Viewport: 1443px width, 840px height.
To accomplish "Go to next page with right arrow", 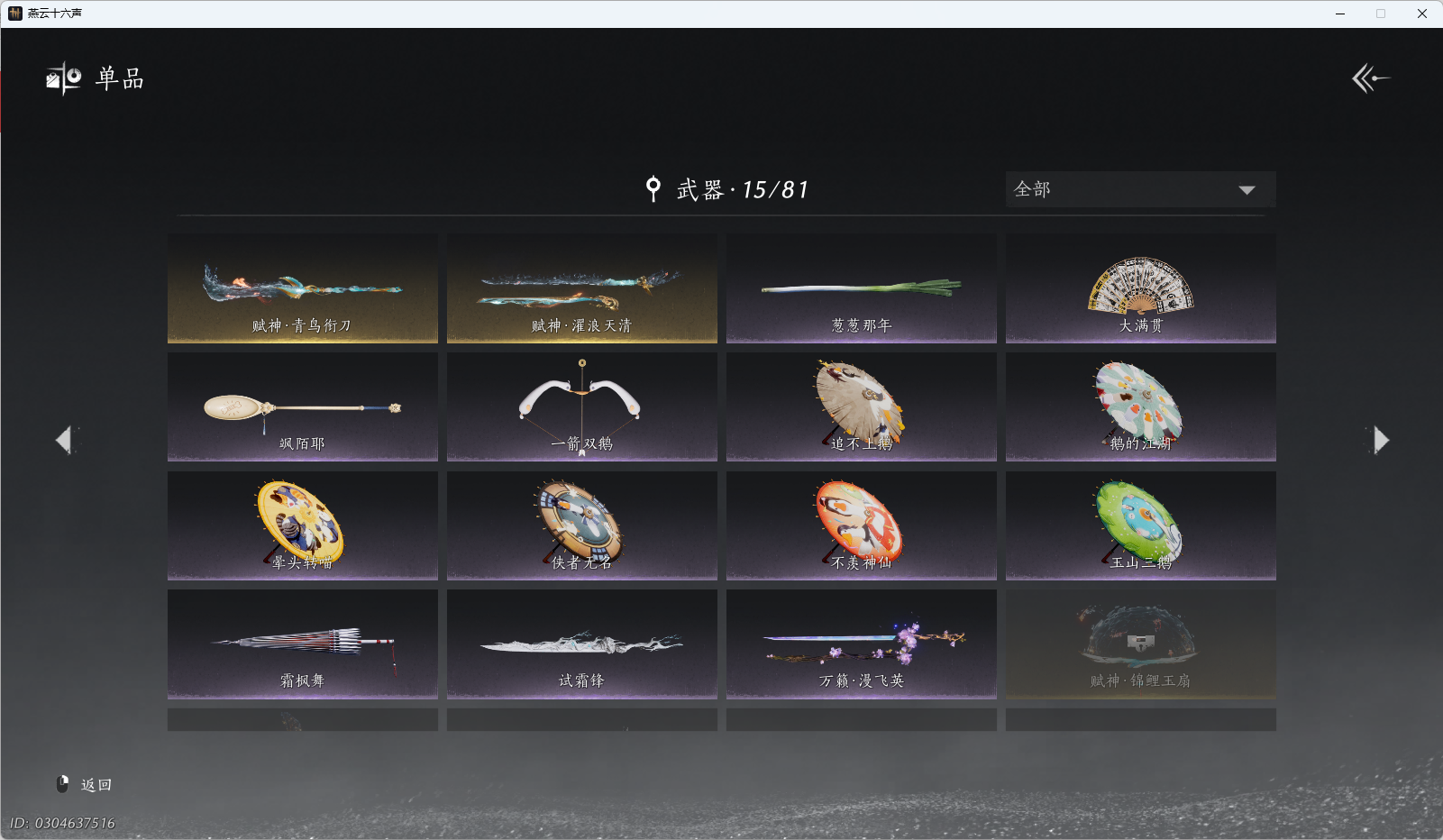I will click(x=1379, y=440).
